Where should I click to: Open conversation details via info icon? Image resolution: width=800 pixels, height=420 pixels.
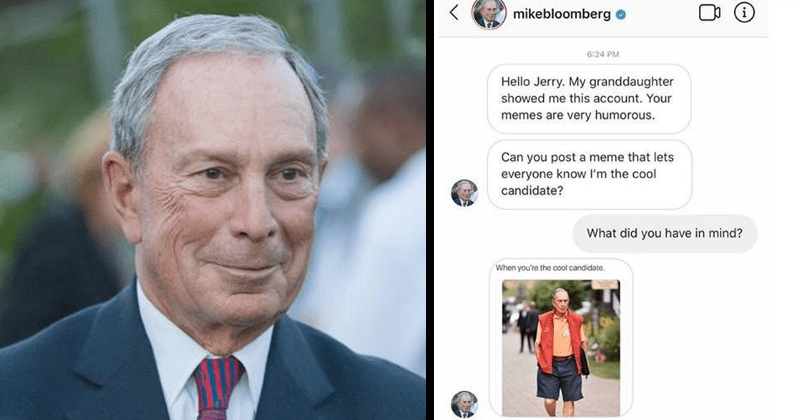(744, 12)
